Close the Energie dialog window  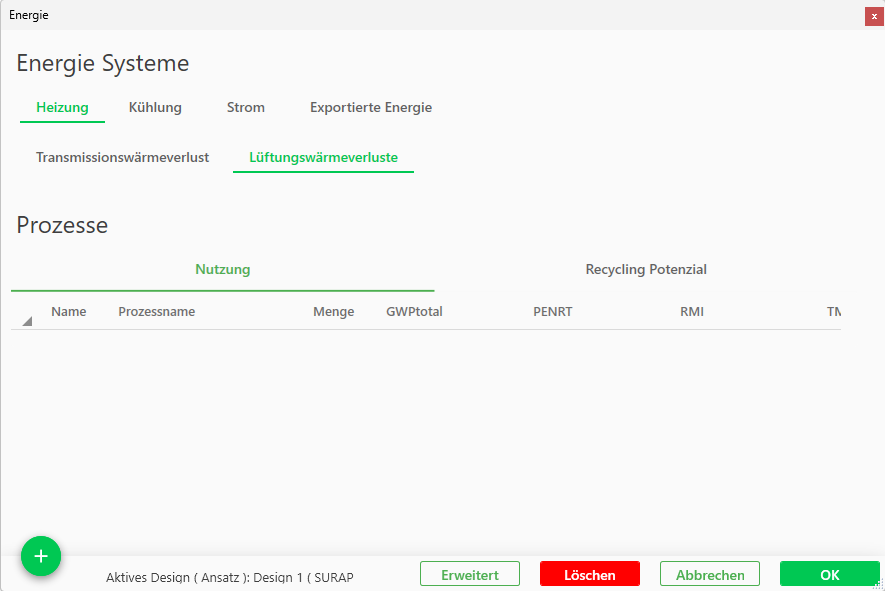[874, 16]
